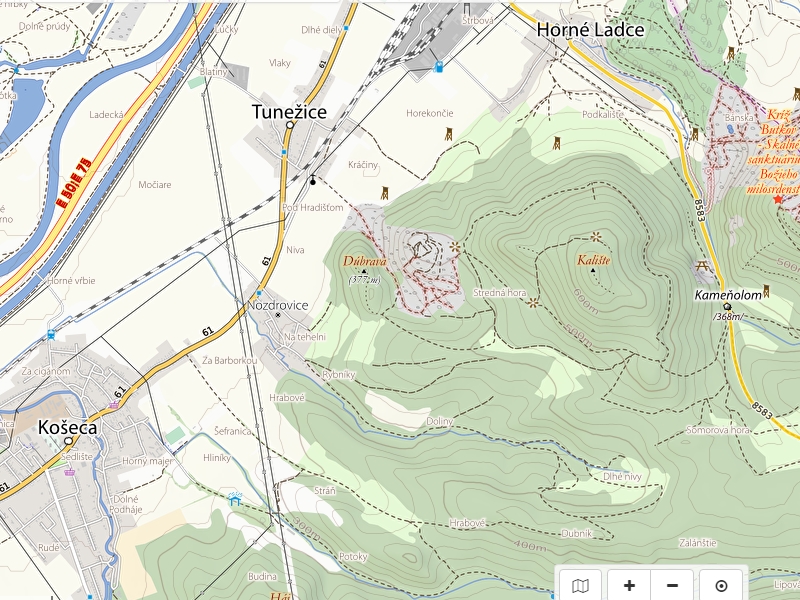Center map on my location
This screenshot has width=800, height=600.
pyautogui.click(x=721, y=585)
